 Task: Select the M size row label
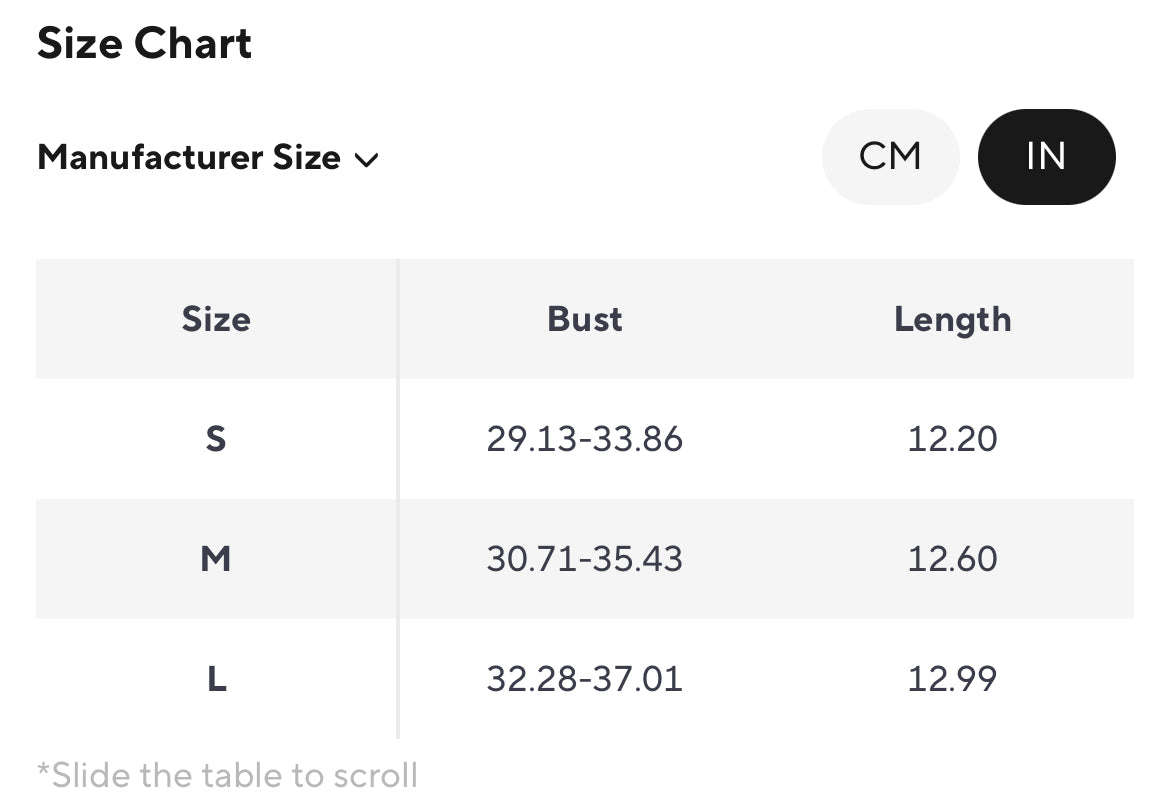point(216,559)
